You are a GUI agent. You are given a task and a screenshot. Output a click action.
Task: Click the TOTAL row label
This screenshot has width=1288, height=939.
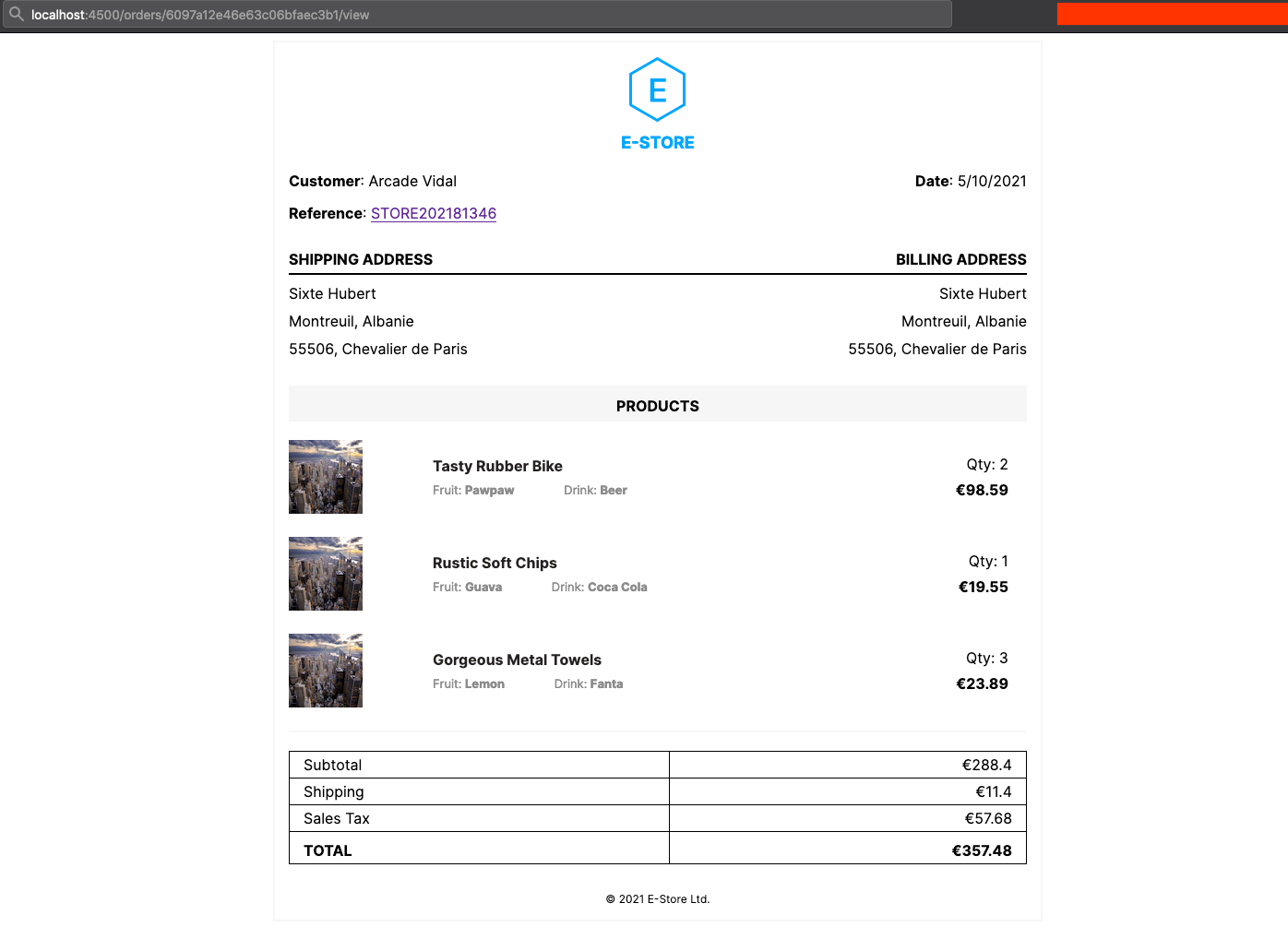[328, 850]
